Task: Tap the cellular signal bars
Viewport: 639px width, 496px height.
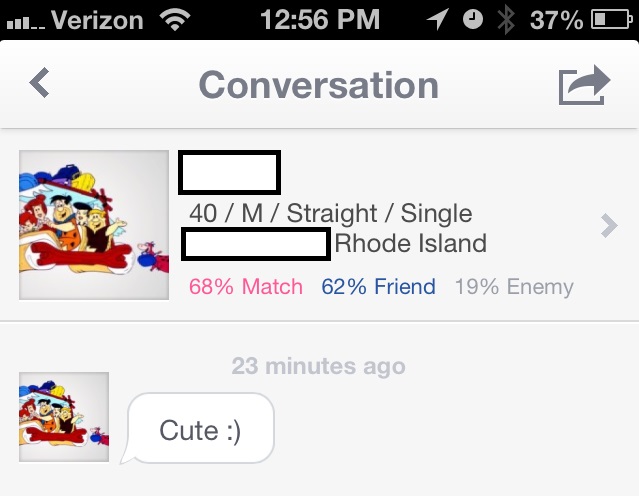Action: coord(22,22)
